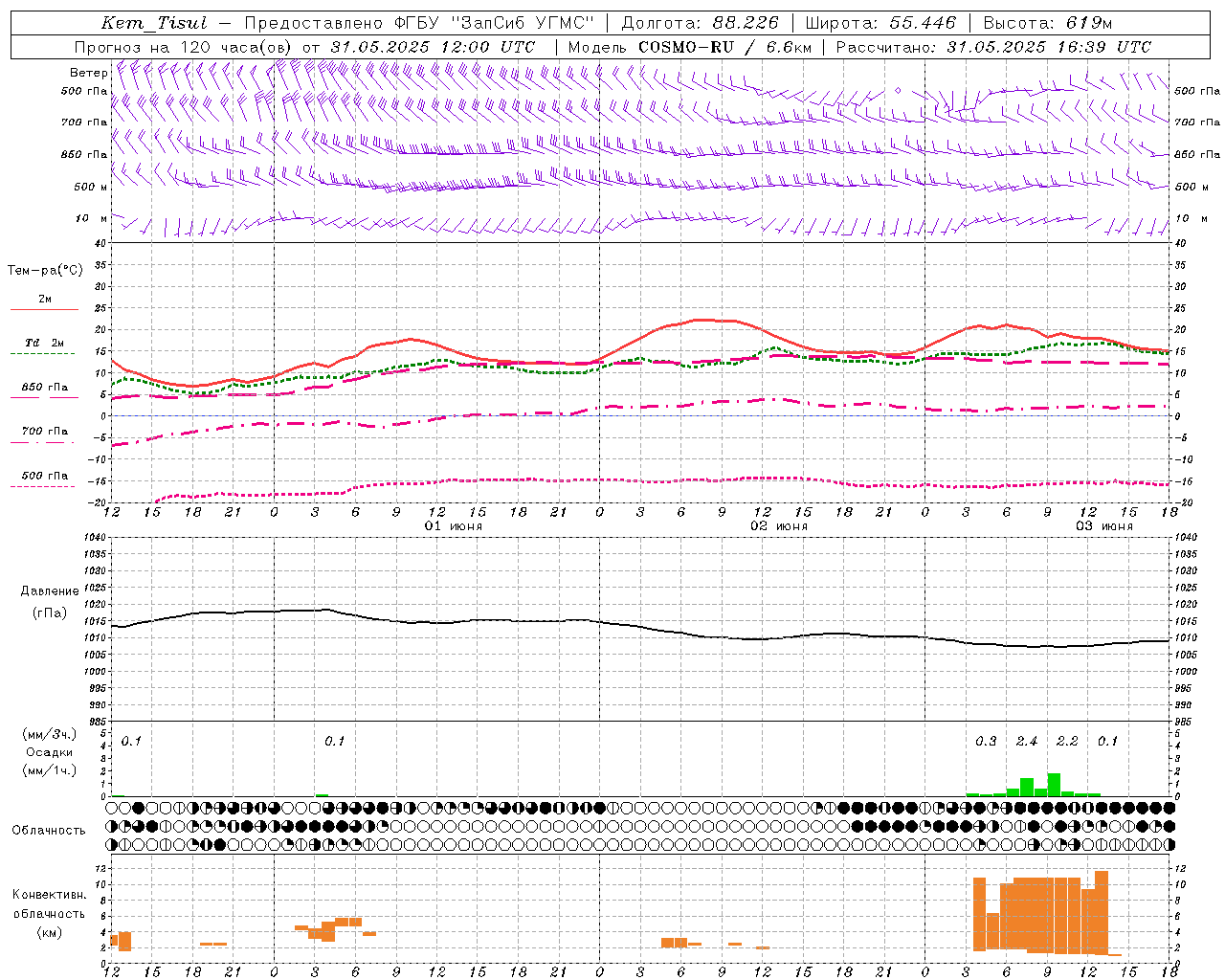Click the Осадки precipitation label
This screenshot has width=1225, height=980.
pyautogui.click(x=50, y=752)
